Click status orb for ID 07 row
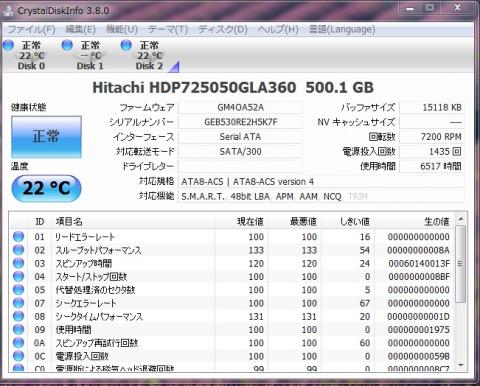The width and height of the screenshot is (480, 386). (x=18, y=303)
